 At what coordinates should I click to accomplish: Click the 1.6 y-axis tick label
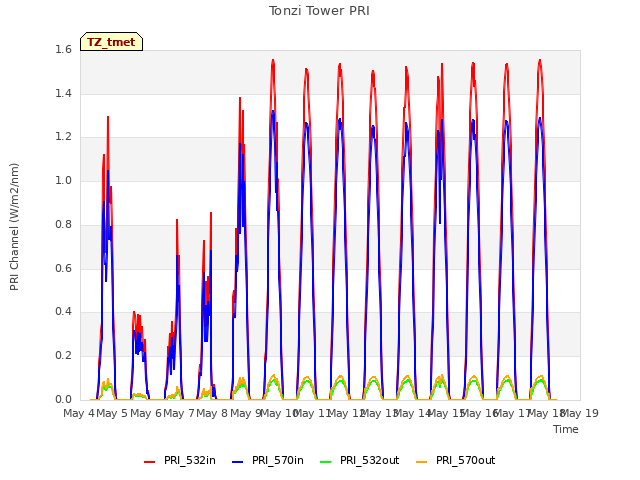pos(63,50)
